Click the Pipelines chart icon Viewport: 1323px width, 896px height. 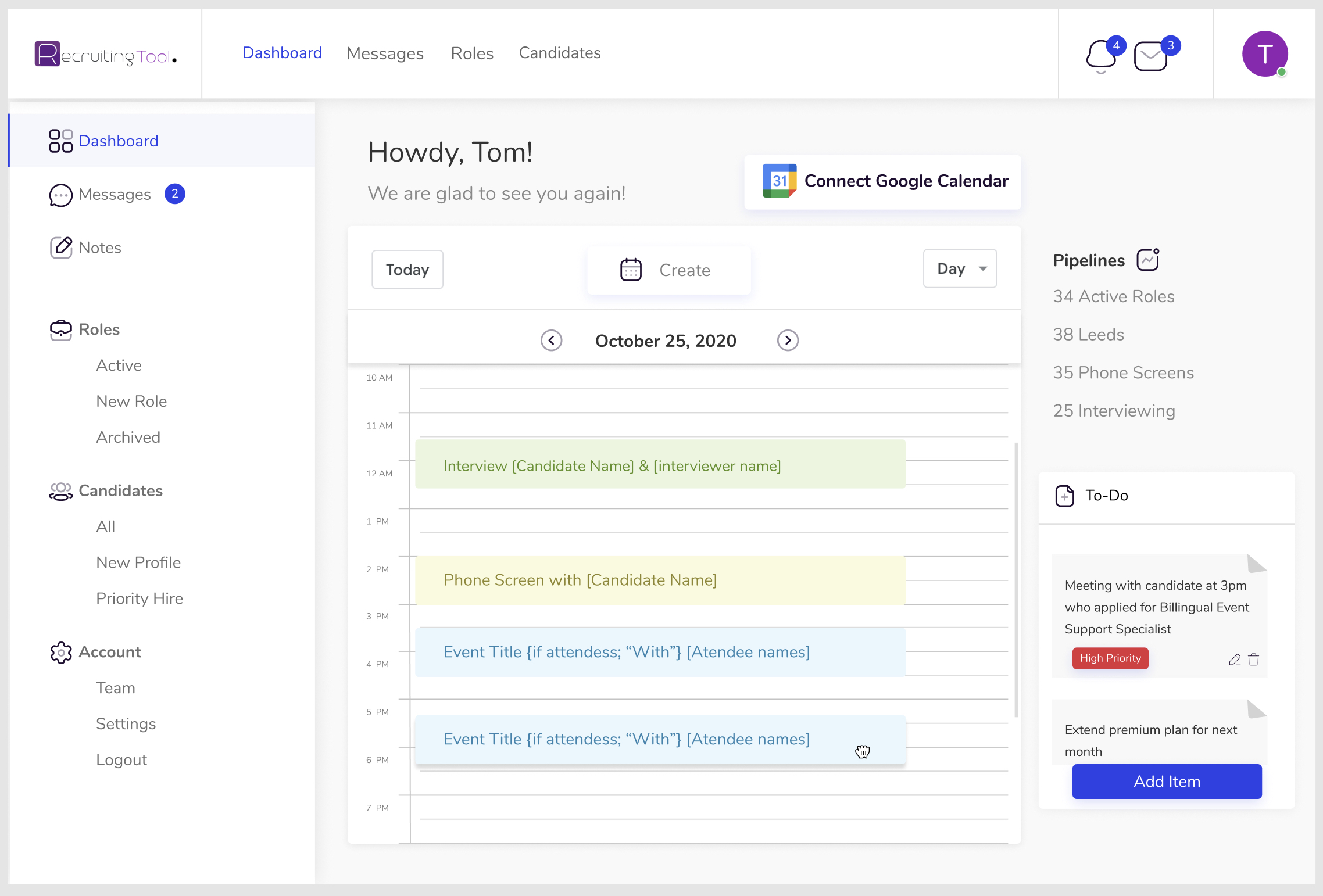click(x=1148, y=260)
